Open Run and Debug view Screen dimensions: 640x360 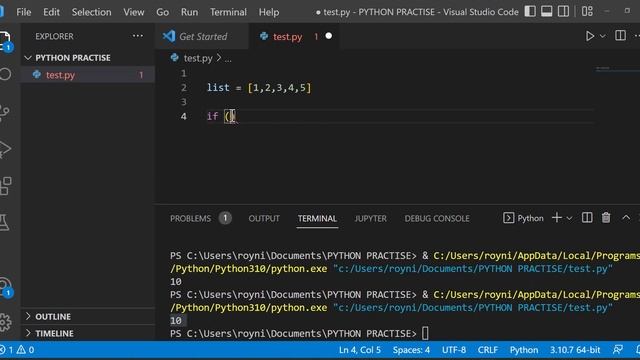pyautogui.click(x=5, y=149)
